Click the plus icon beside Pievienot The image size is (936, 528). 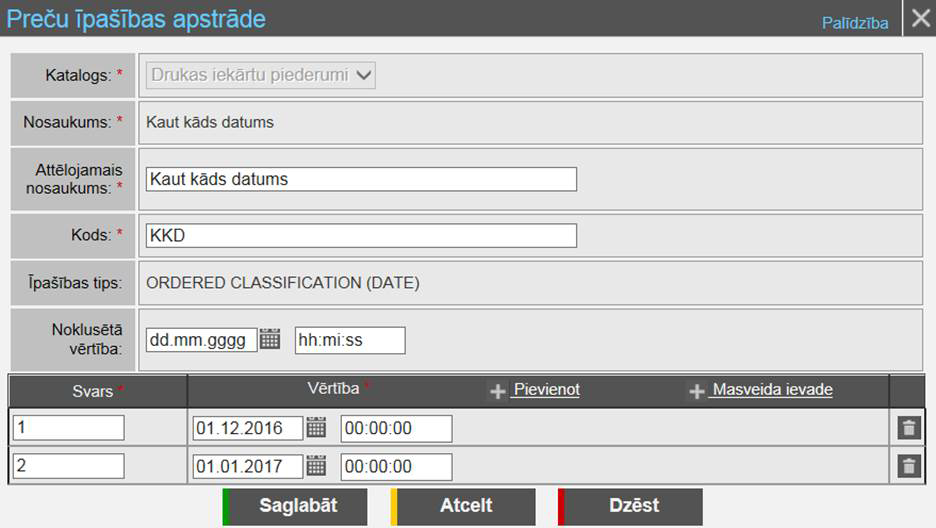(497, 391)
